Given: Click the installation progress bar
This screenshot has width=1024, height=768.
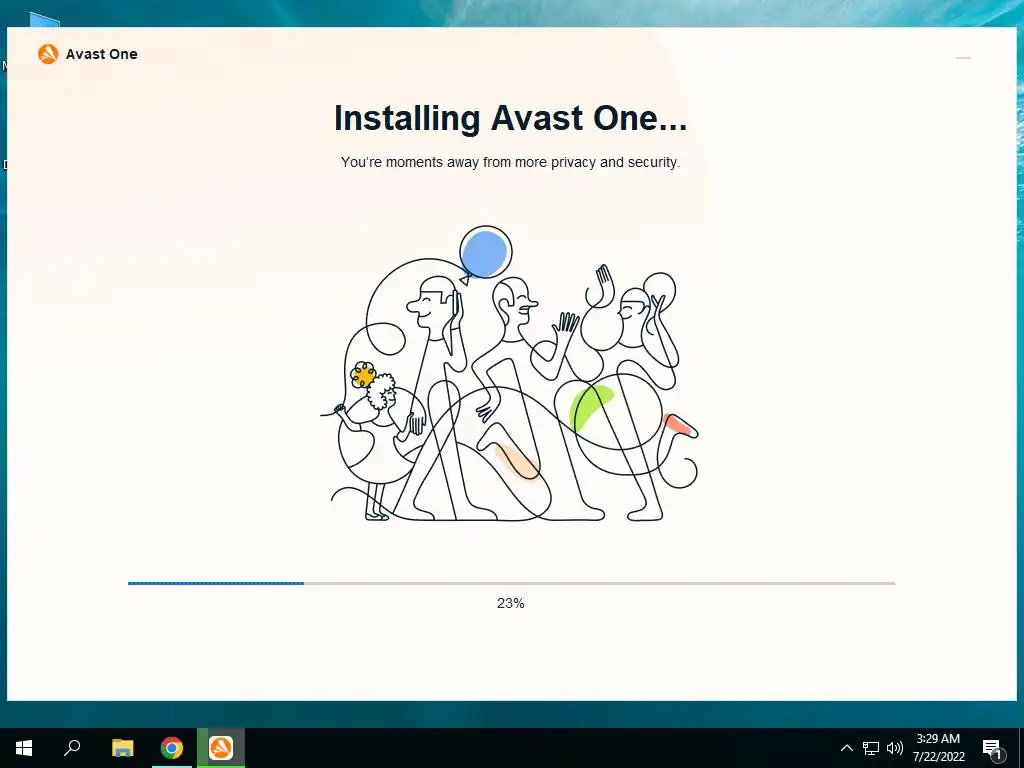Looking at the screenshot, I should point(511,583).
